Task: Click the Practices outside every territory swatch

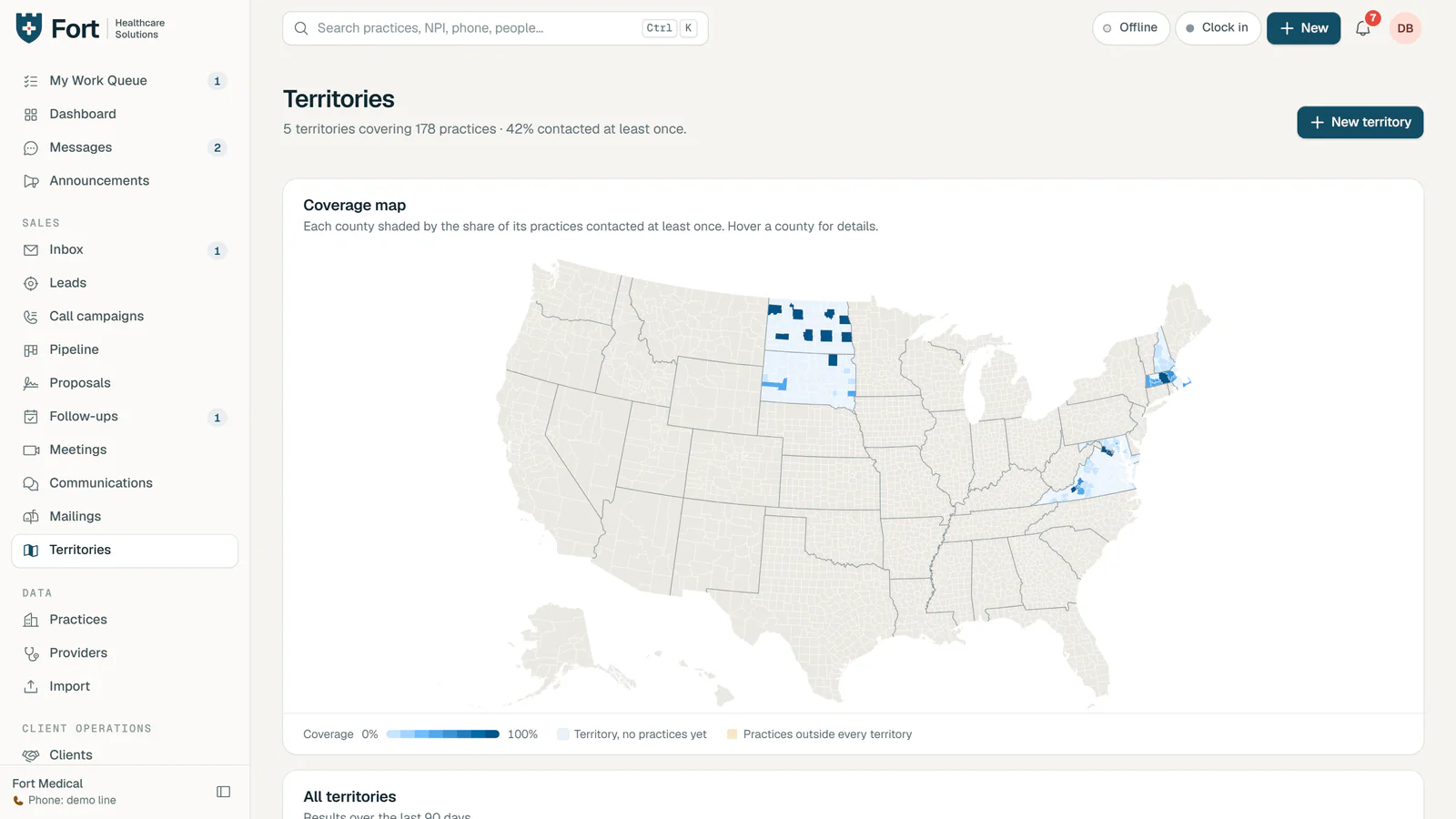Action: click(732, 734)
